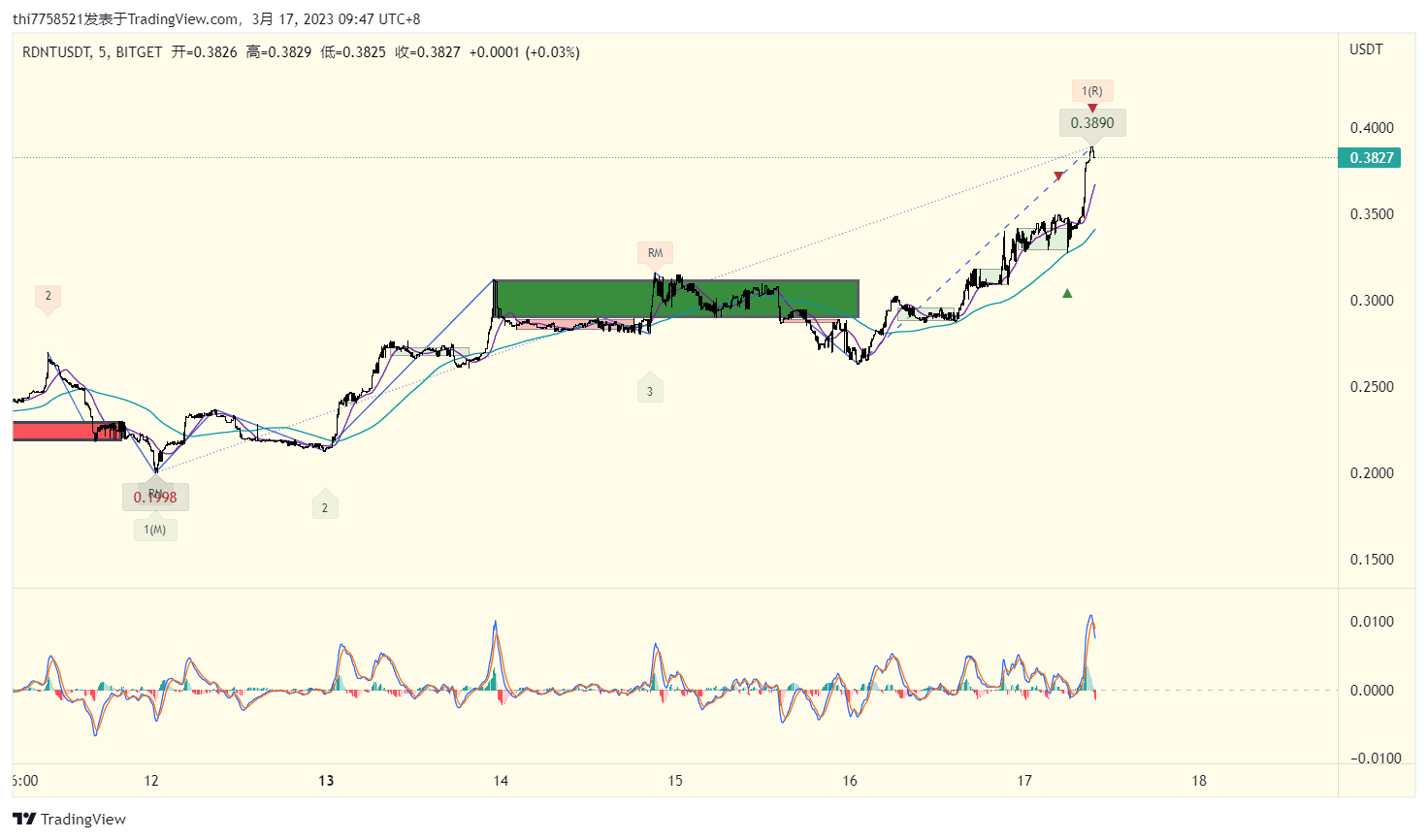This screenshot has height=840, width=1428.
Task: Click the RM label above the green zone
Action: (x=656, y=253)
